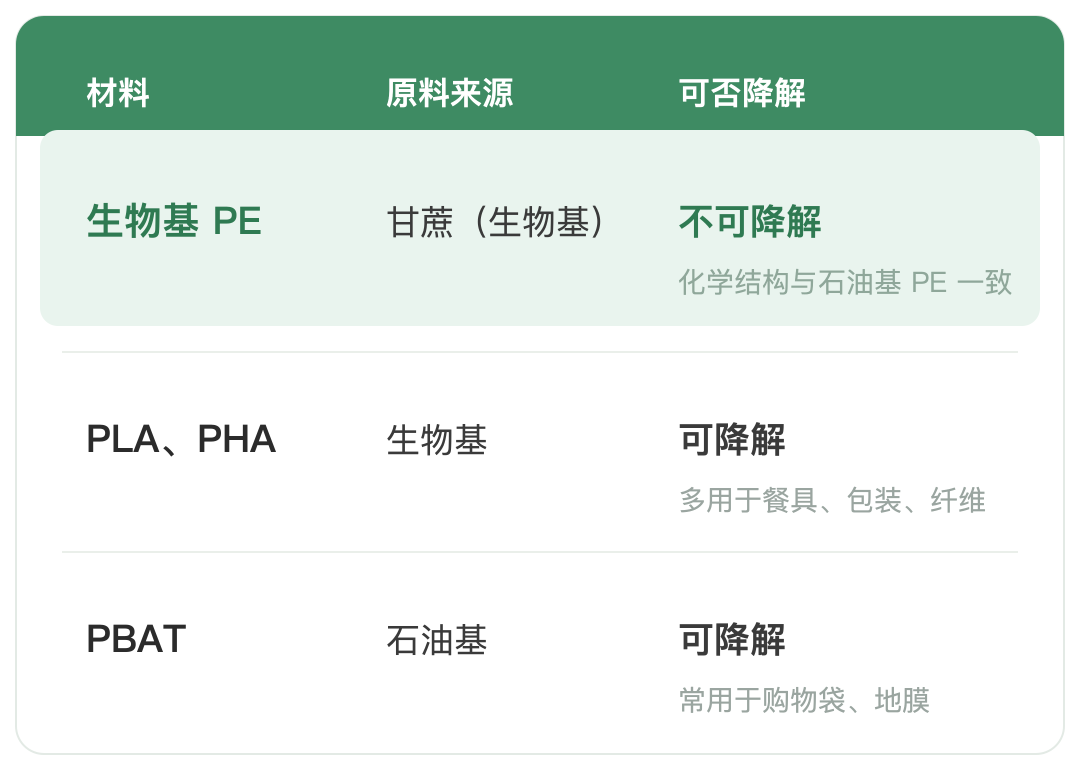Click the note 常用于购物袋、地膜
The height and width of the screenshot is (770, 1080).
pos(804,700)
